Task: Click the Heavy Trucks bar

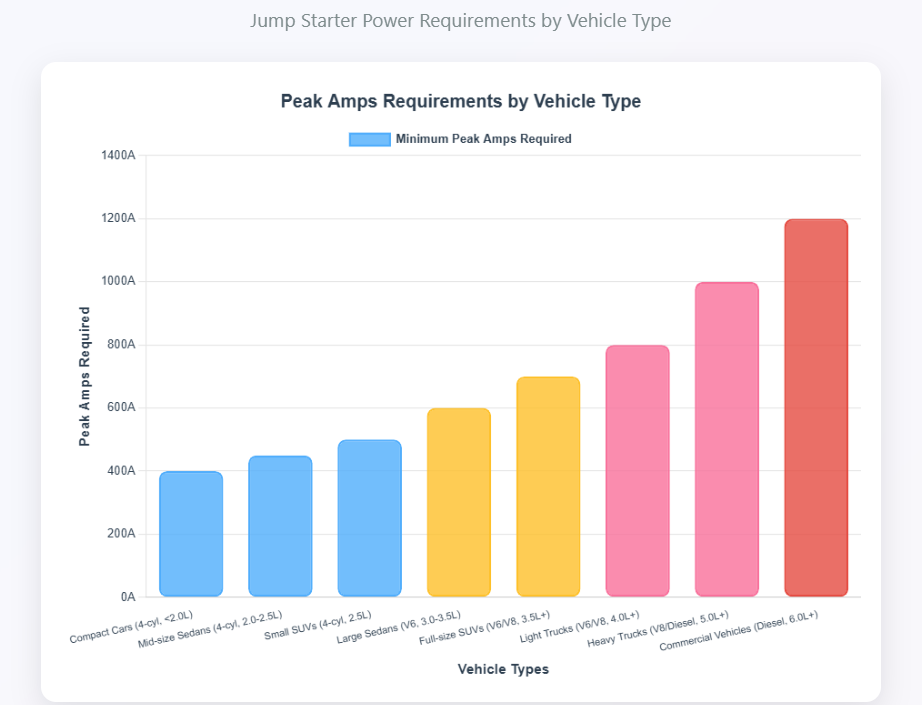Action: coord(727,439)
